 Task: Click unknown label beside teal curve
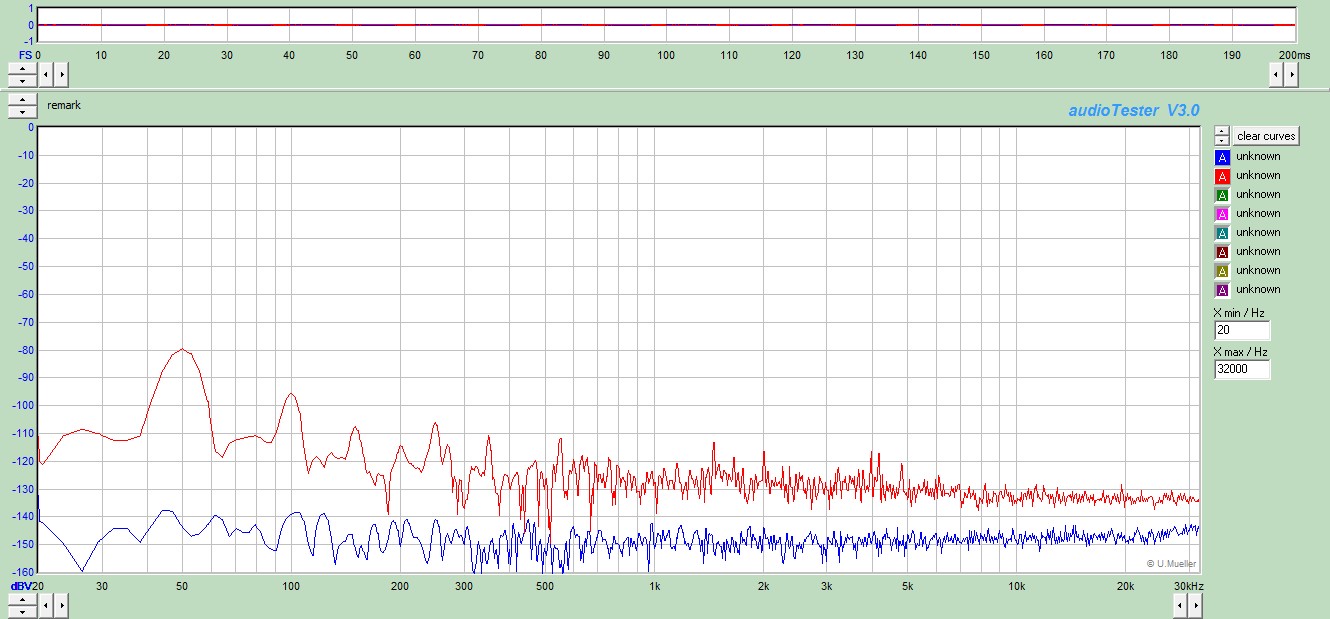tap(1258, 233)
